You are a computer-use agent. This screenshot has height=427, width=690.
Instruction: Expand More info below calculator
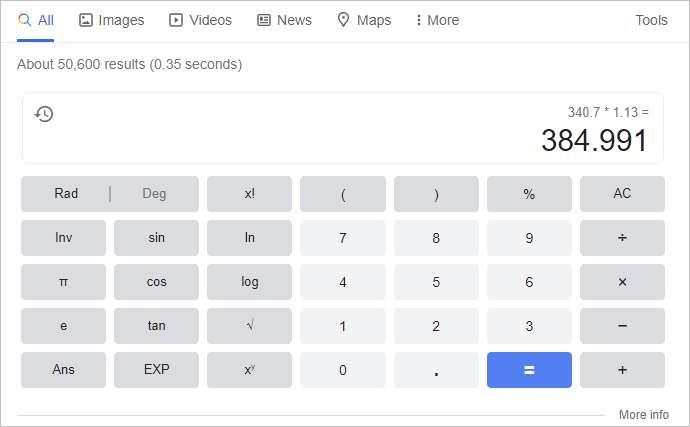click(643, 415)
